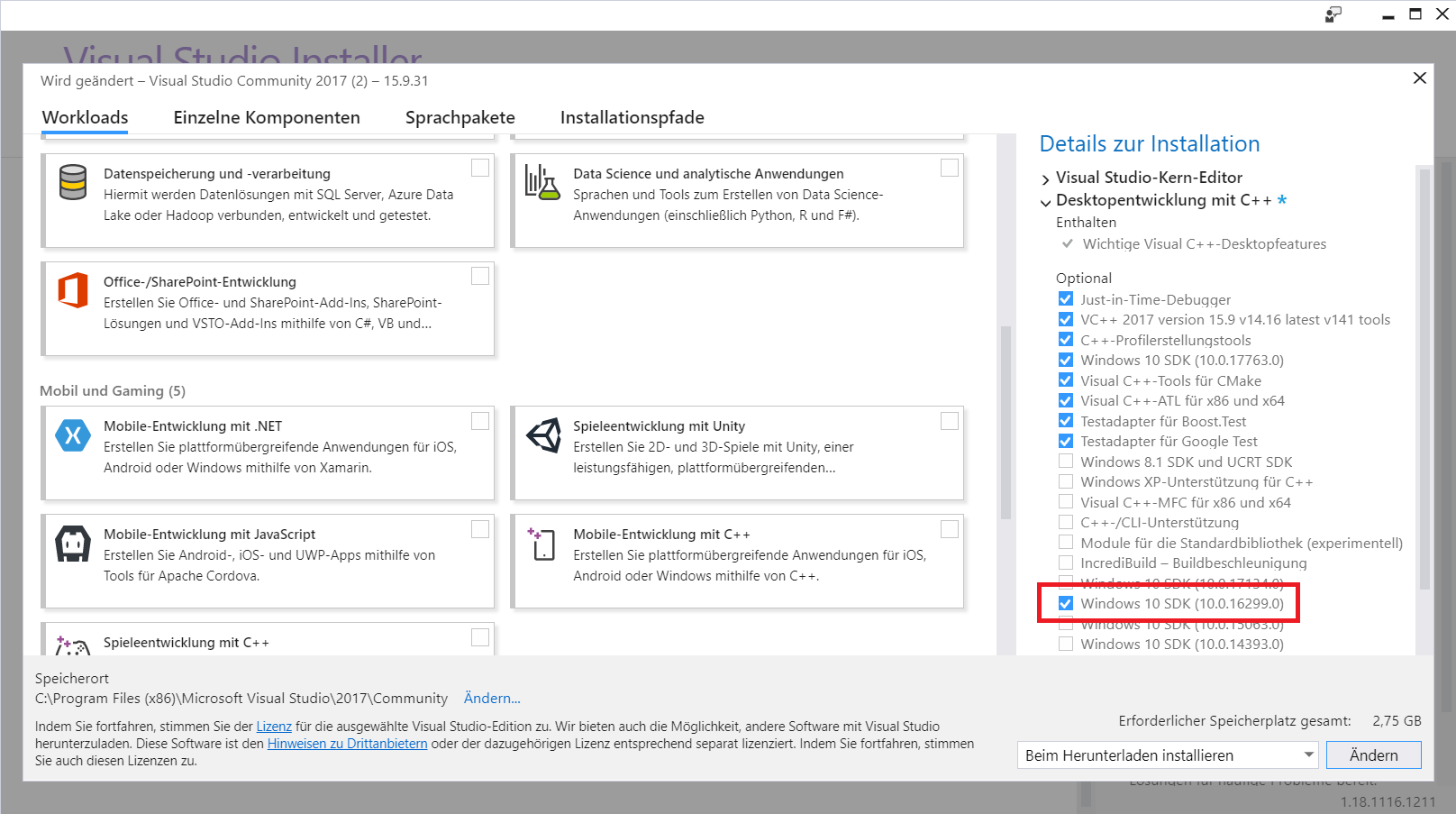Click the Mobil und Gaming (5) heading
This screenshot has width=1456, height=814.
113,390
